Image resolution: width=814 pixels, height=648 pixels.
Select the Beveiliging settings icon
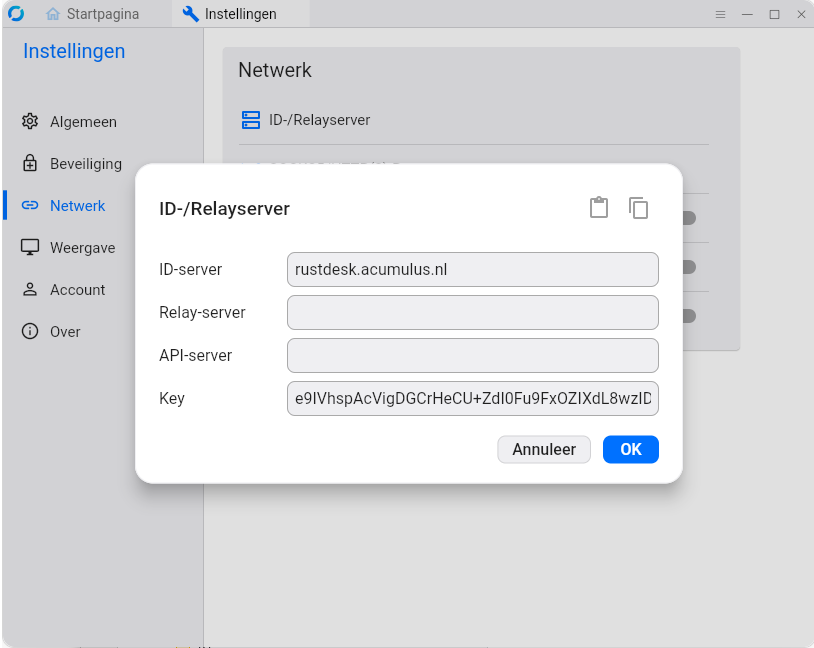click(x=30, y=163)
